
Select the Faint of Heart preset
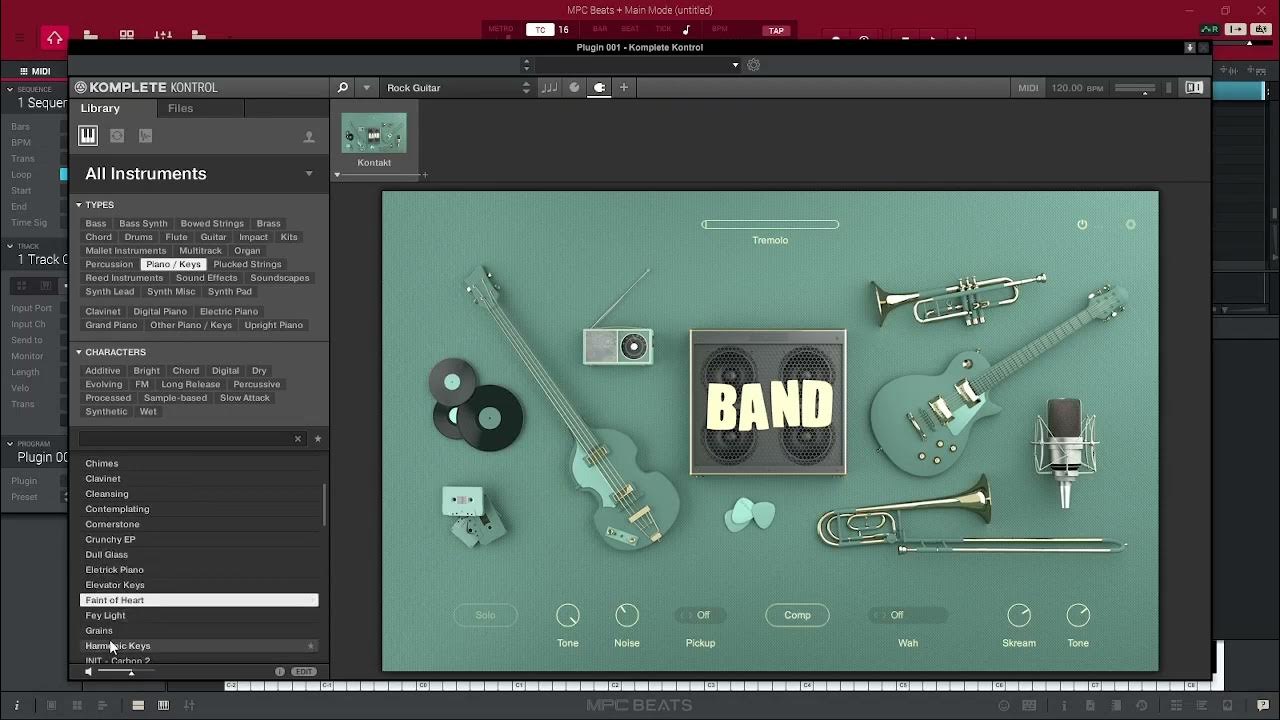(x=199, y=600)
